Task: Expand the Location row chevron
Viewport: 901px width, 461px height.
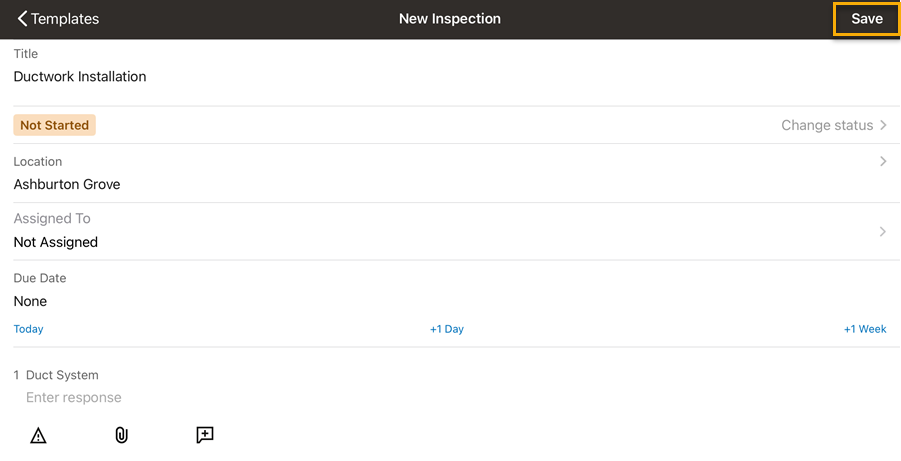Action: (x=883, y=161)
